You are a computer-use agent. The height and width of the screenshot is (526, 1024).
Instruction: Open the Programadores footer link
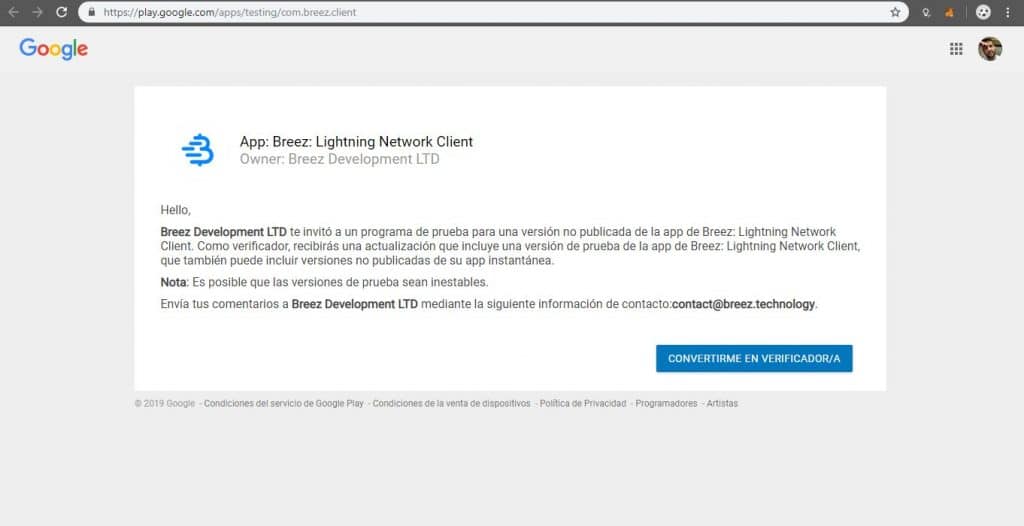(666, 404)
